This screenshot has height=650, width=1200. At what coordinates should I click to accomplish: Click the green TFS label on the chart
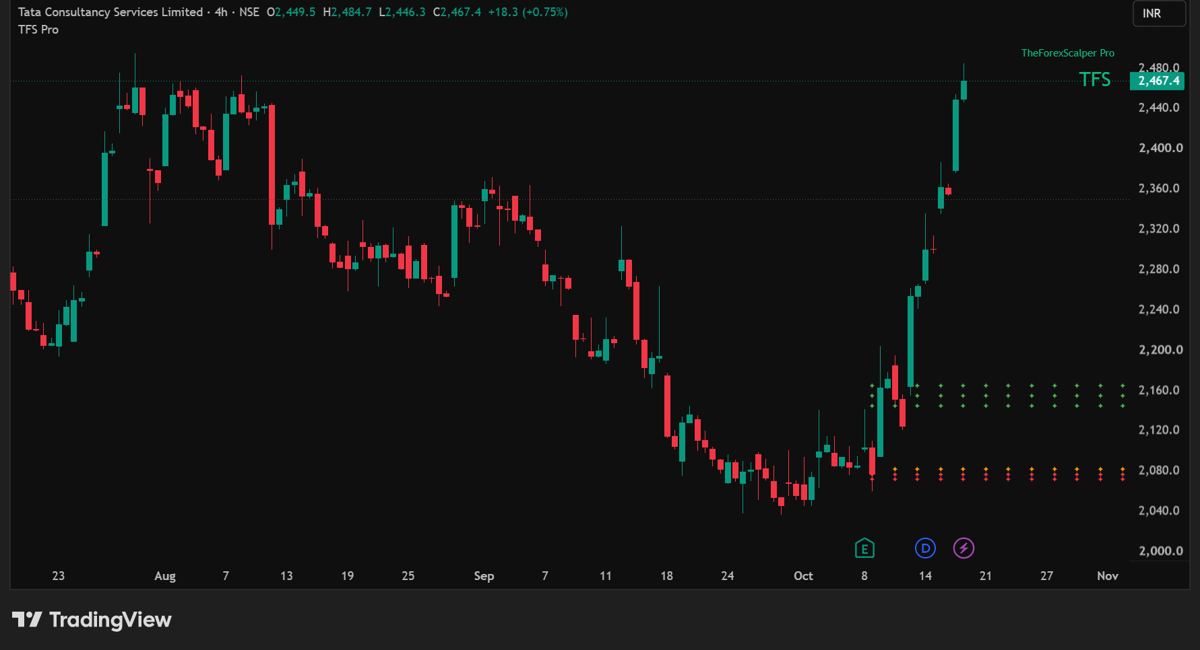click(x=1095, y=80)
